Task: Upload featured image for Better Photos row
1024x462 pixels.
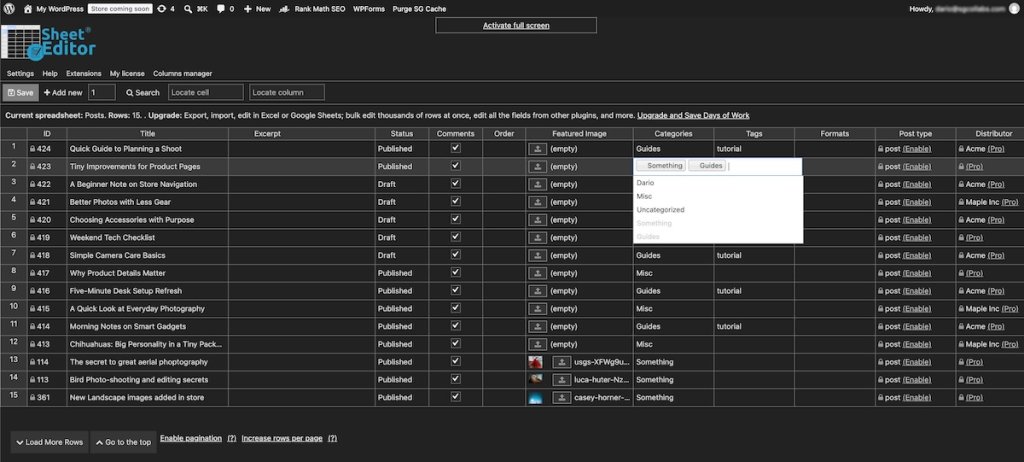Action: tap(537, 202)
